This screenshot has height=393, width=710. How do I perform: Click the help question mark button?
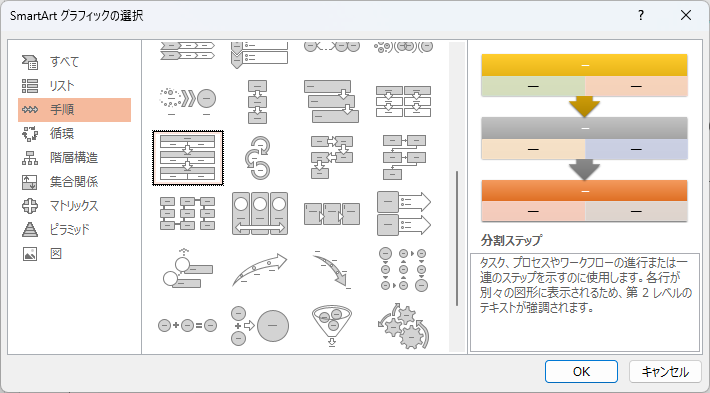pos(641,15)
